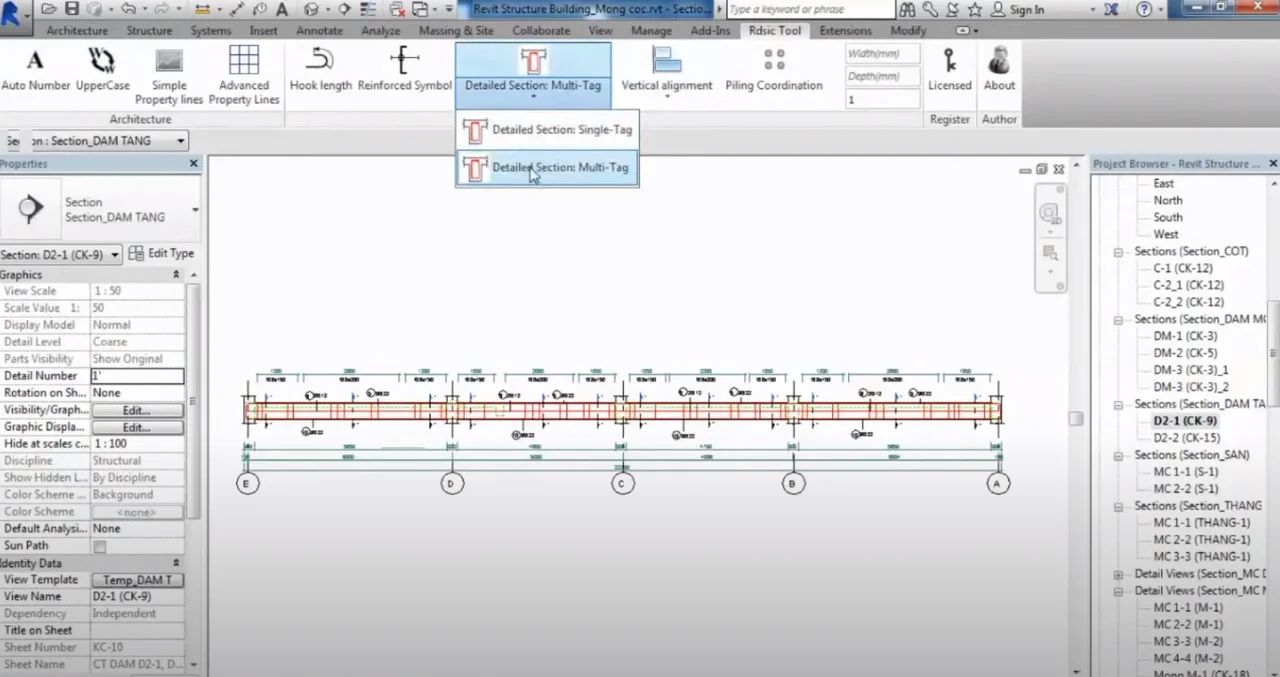
Task: Click the binoculars search icon
Action: (908, 9)
